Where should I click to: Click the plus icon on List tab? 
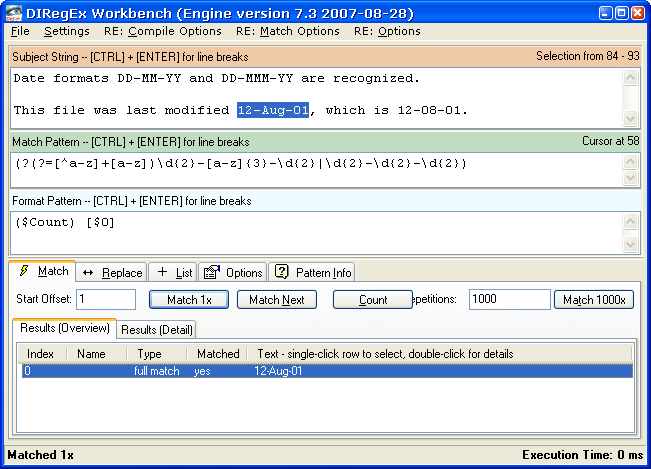pyautogui.click(x=162, y=272)
